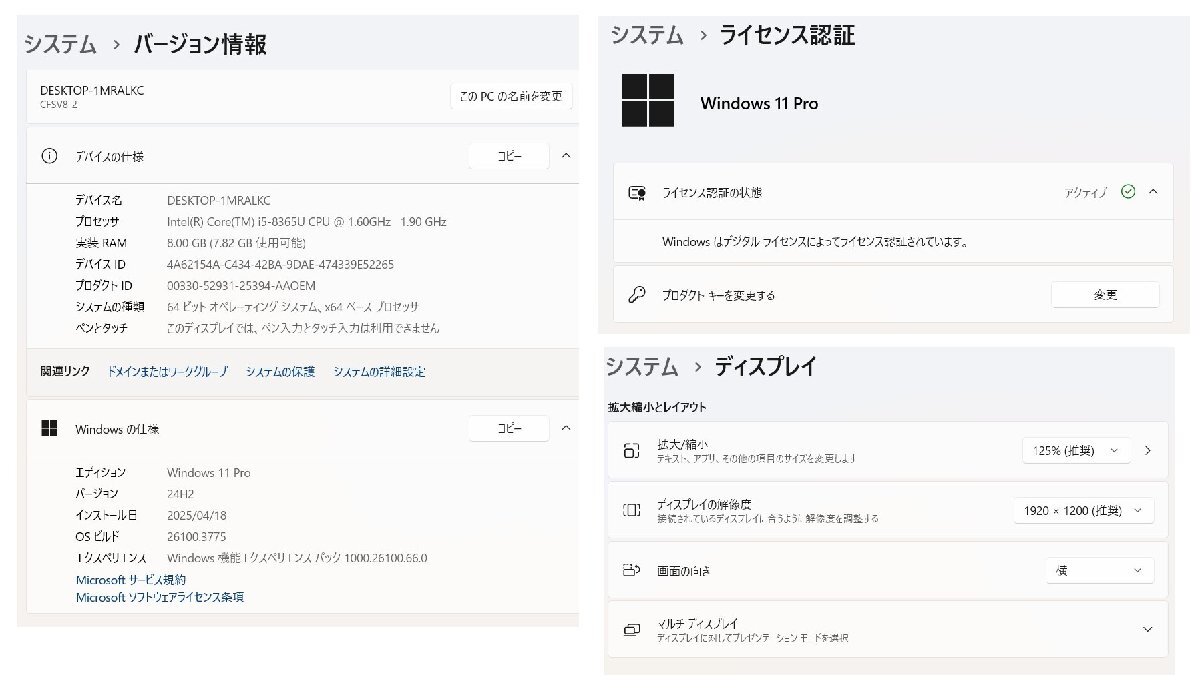Collapse the Windows specifications section
1200x693 pixels.
(566, 429)
